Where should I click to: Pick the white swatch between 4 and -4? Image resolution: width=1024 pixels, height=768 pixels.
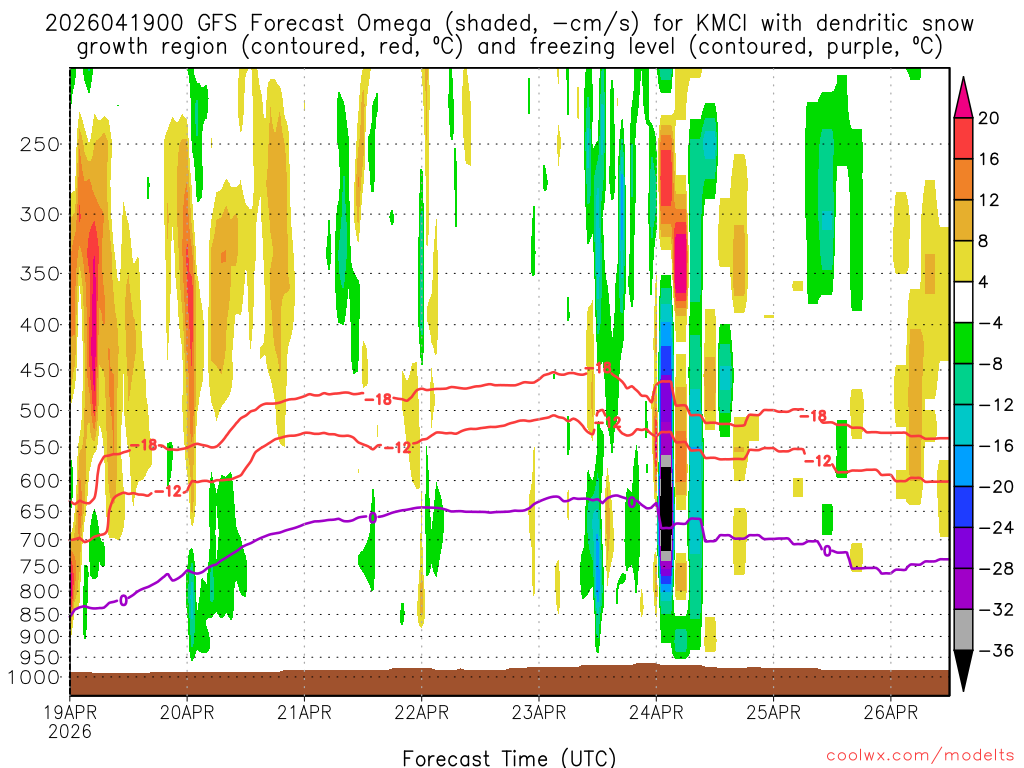[x=964, y=302]
